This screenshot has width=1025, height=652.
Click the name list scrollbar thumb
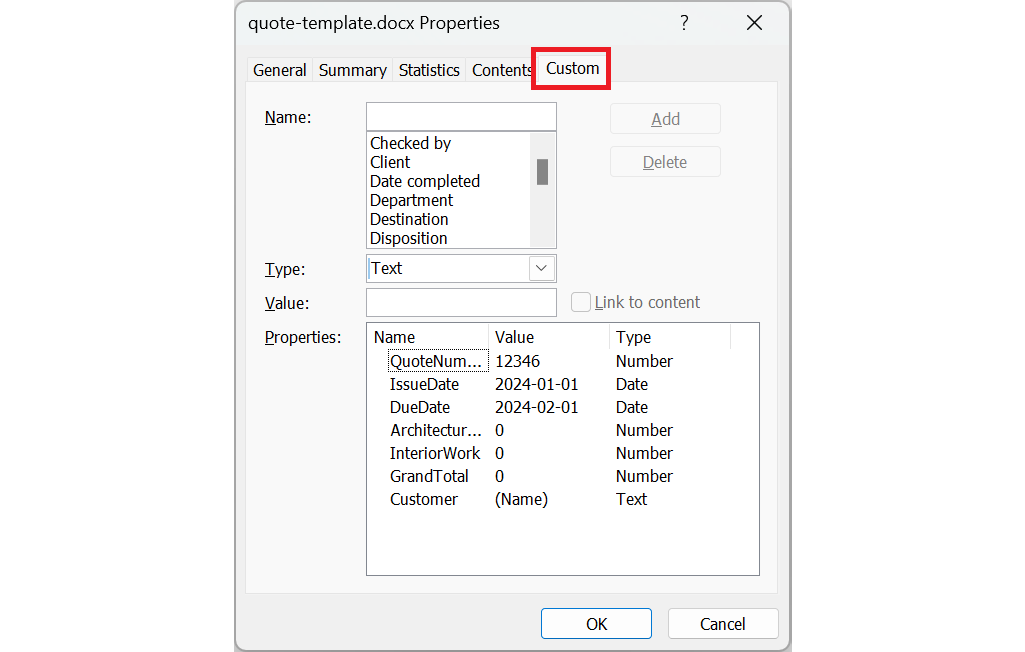(542, 173)
